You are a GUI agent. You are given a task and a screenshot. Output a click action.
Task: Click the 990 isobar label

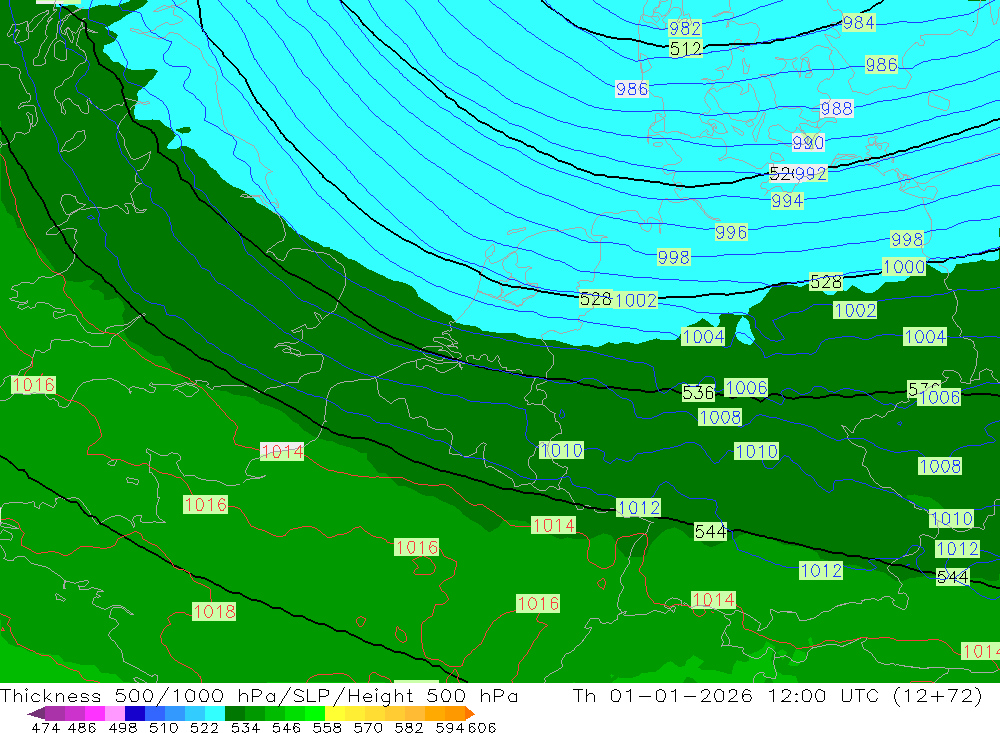point(808,142)
